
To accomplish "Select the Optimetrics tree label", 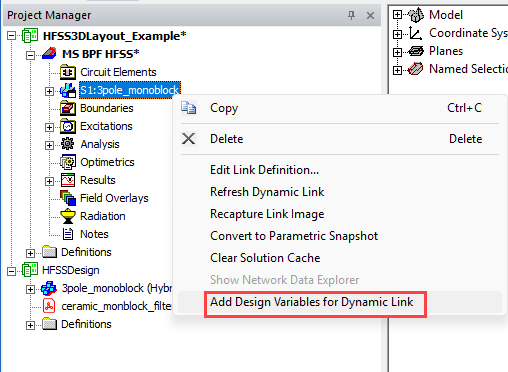I will click(x=107, y=162).
